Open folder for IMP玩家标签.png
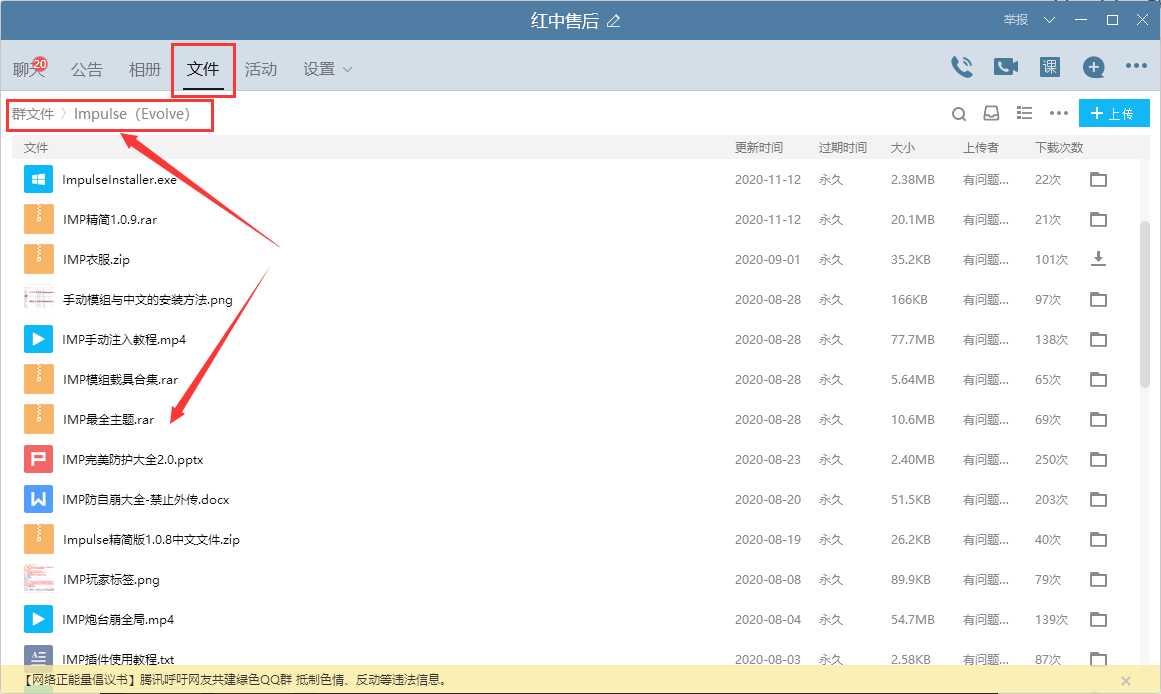 click(1098, 579)
